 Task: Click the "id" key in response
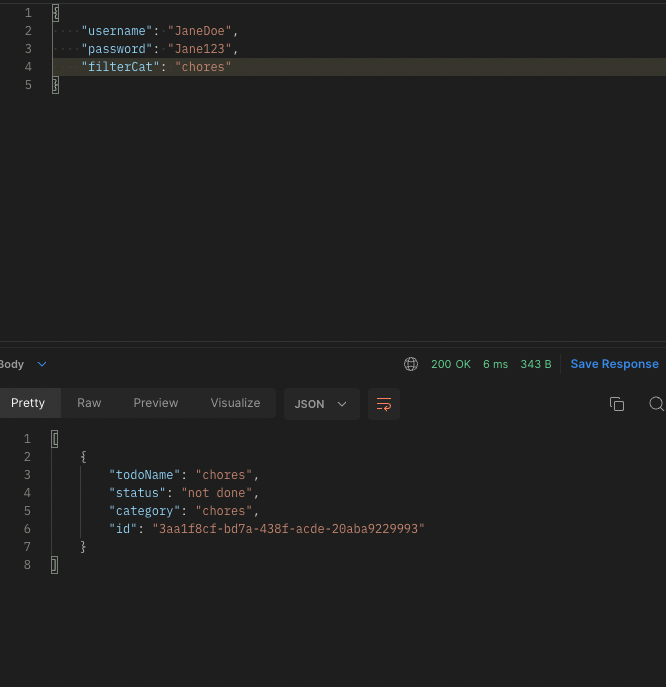click(x=123, y=529)
